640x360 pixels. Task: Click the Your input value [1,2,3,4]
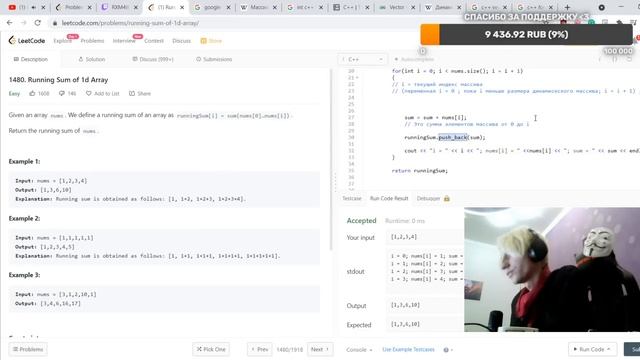point(404,237)
